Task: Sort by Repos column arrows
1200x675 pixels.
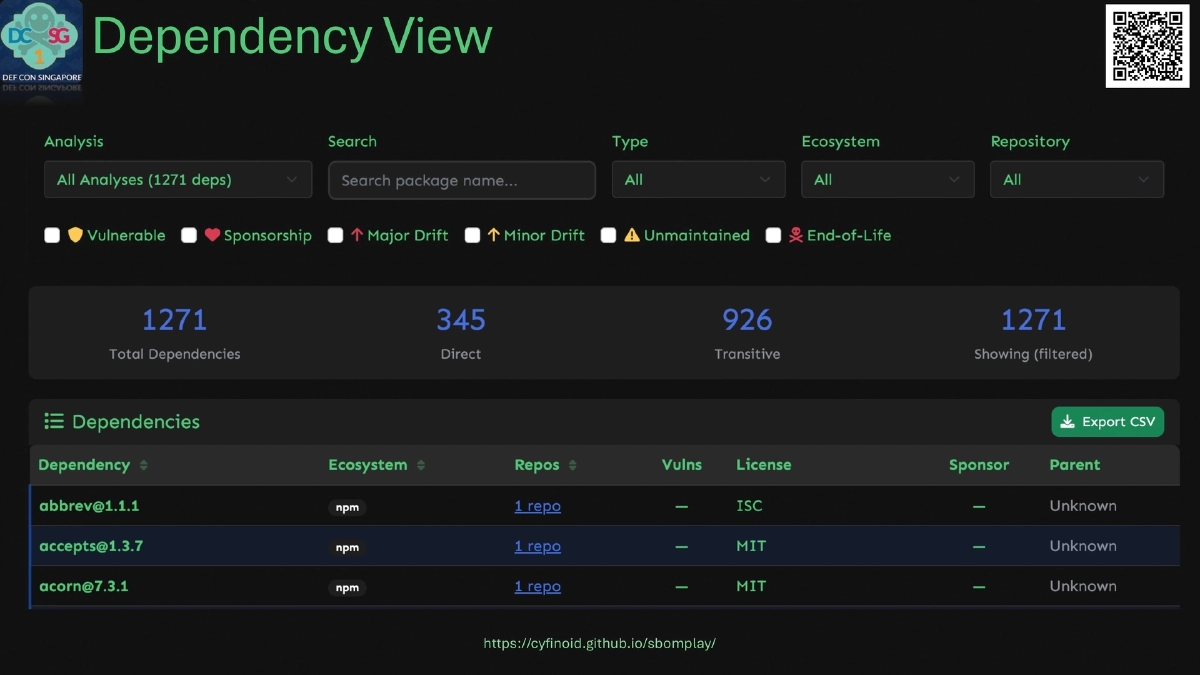Action: [572, 466]
